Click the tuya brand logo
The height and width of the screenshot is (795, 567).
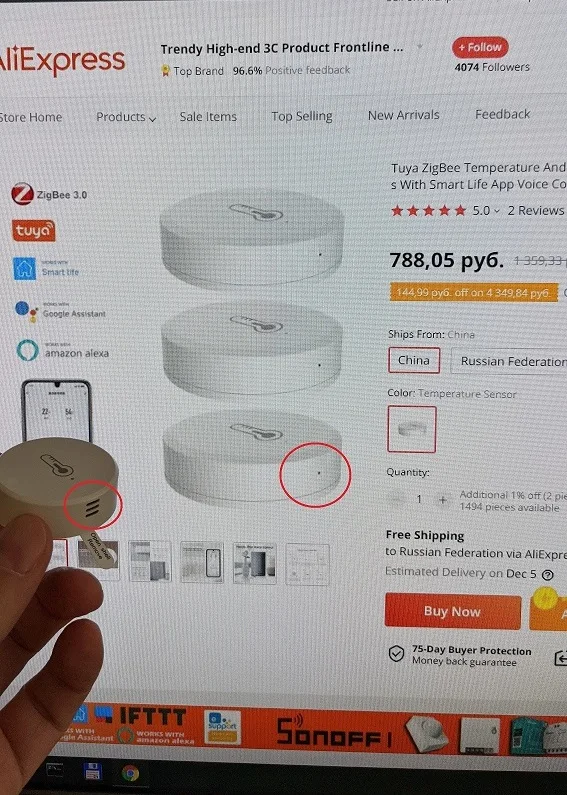(x=33, y=231)
